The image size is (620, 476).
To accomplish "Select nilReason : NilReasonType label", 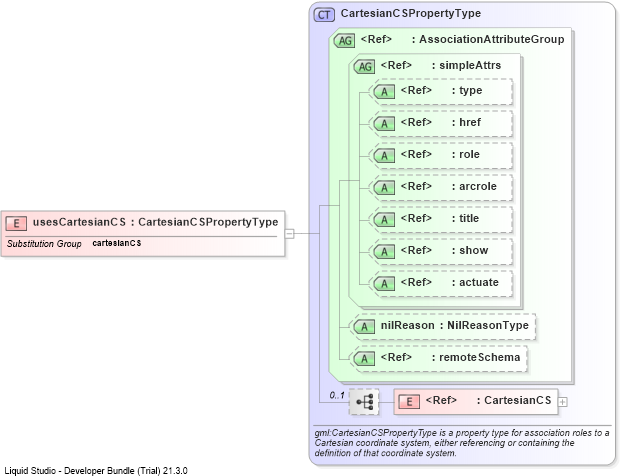I will tap(455, 326).
